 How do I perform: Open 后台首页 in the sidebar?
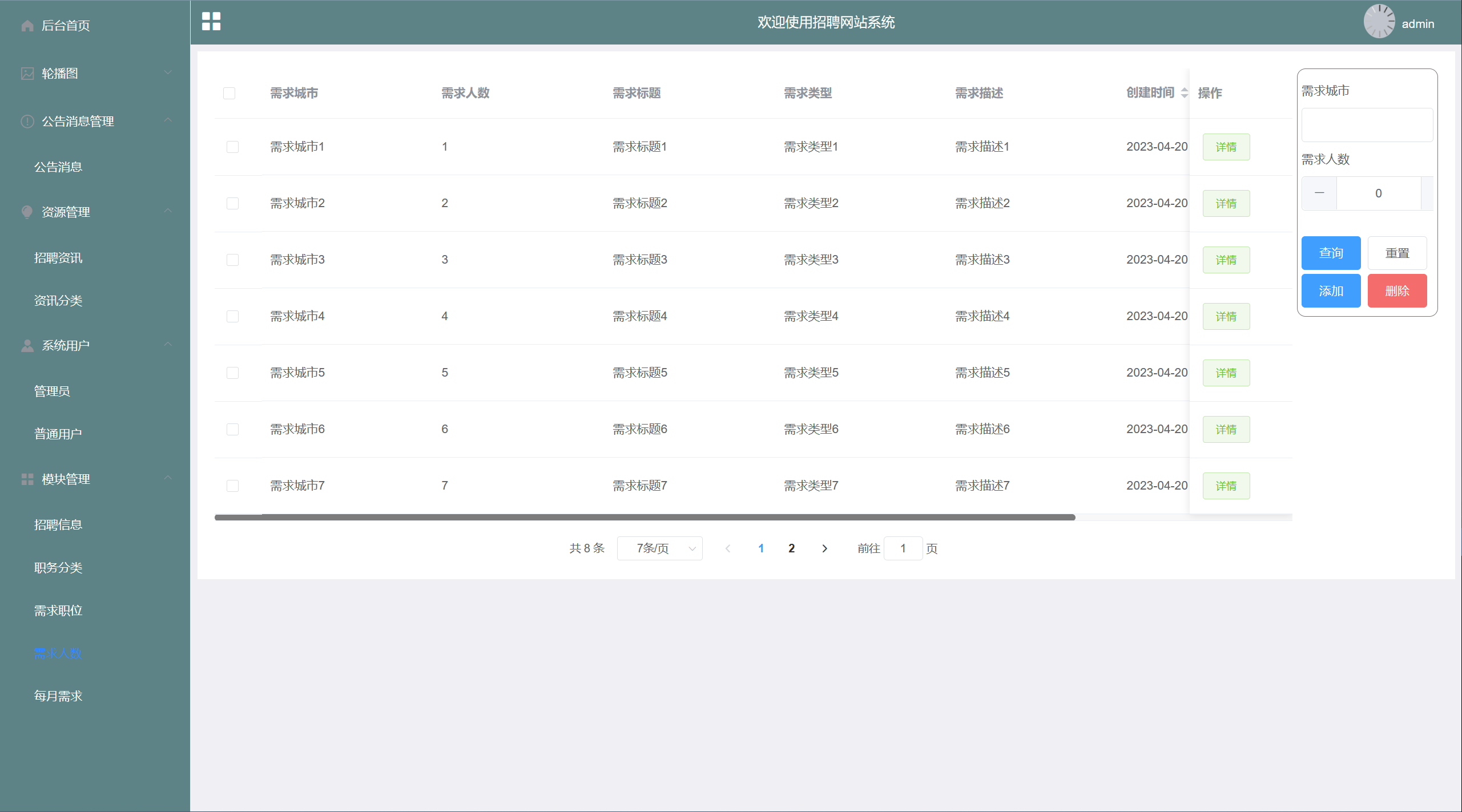point(66,26)
